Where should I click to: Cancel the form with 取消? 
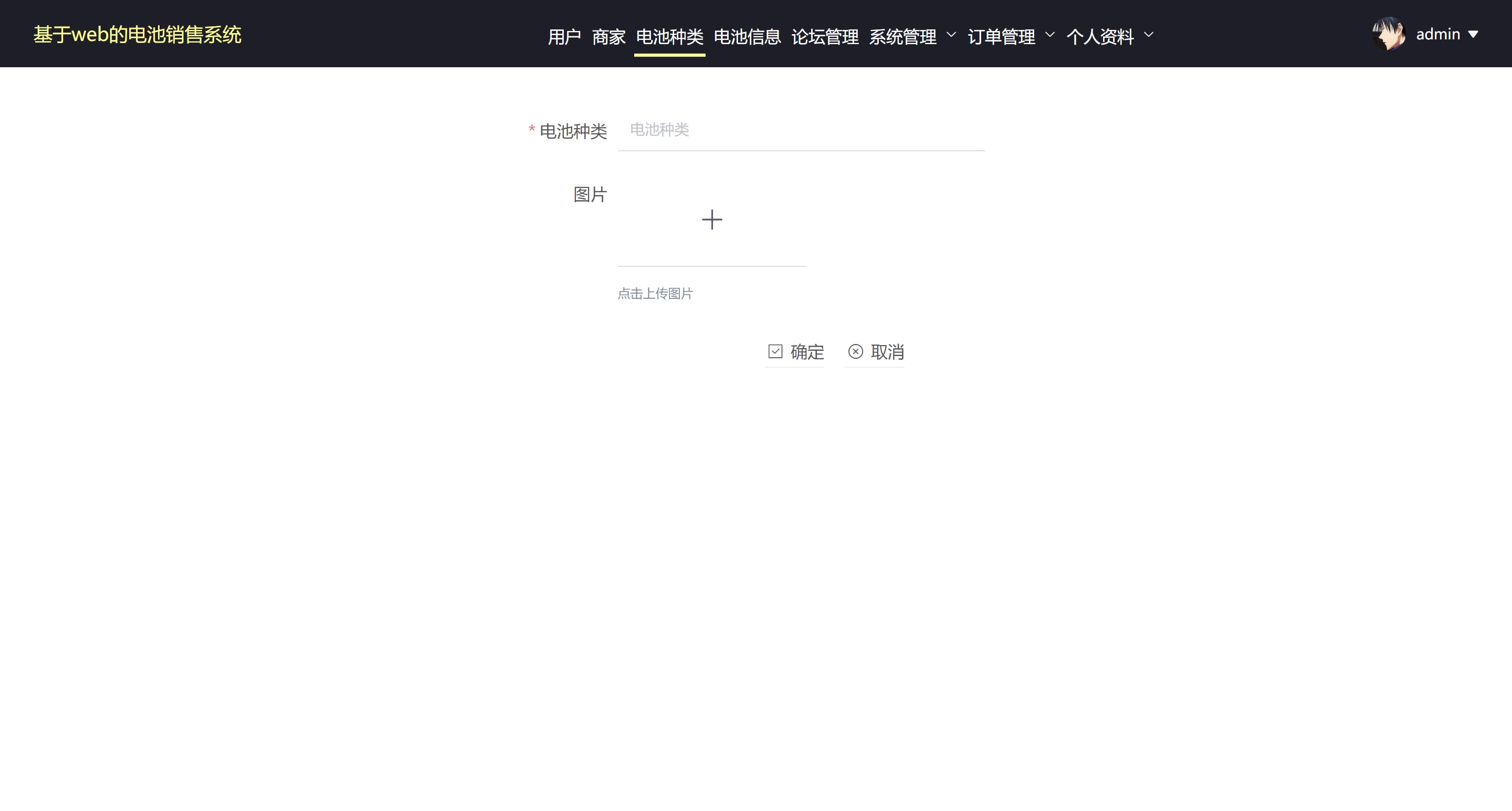[x=875, y=352]
